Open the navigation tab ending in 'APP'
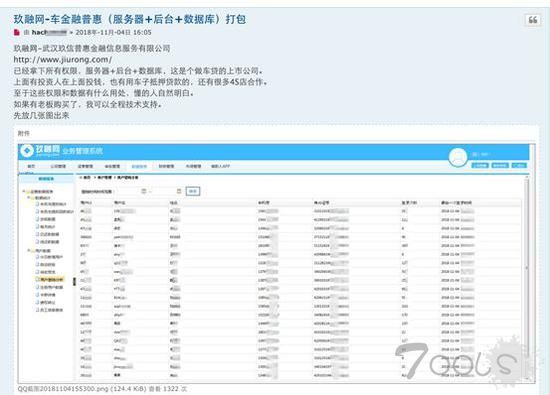Viewport: 550px width, 395px height. [x=220, y=166]
